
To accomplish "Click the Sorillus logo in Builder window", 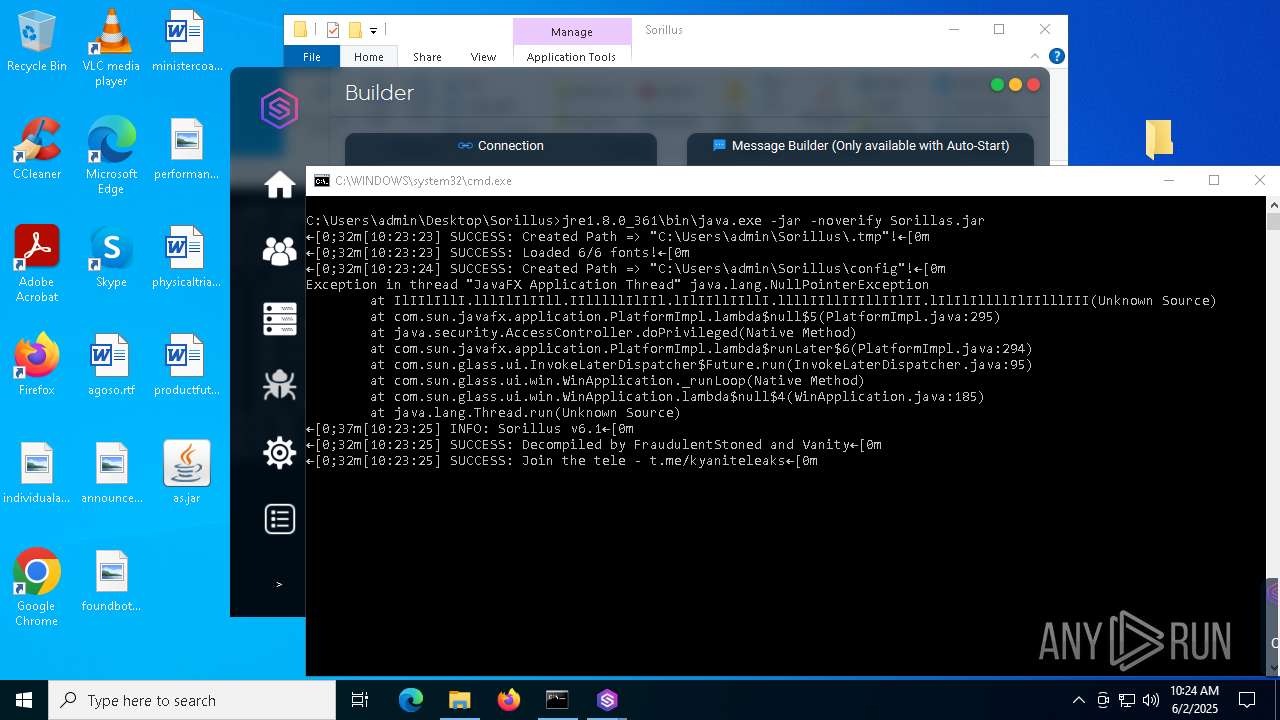I will [279, 108].
